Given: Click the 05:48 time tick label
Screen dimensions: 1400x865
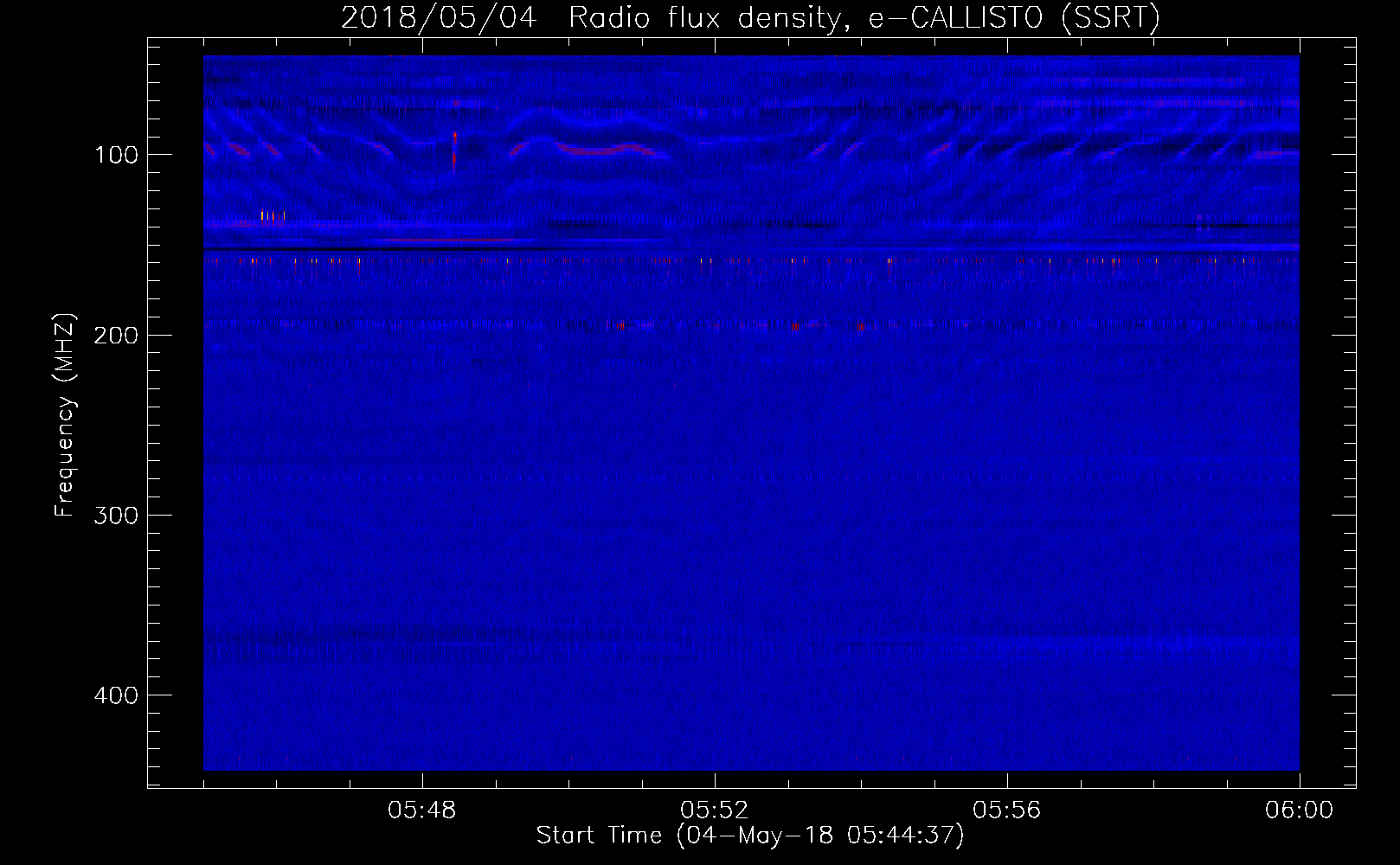Looking at the screenshot, I should point(422,811).
